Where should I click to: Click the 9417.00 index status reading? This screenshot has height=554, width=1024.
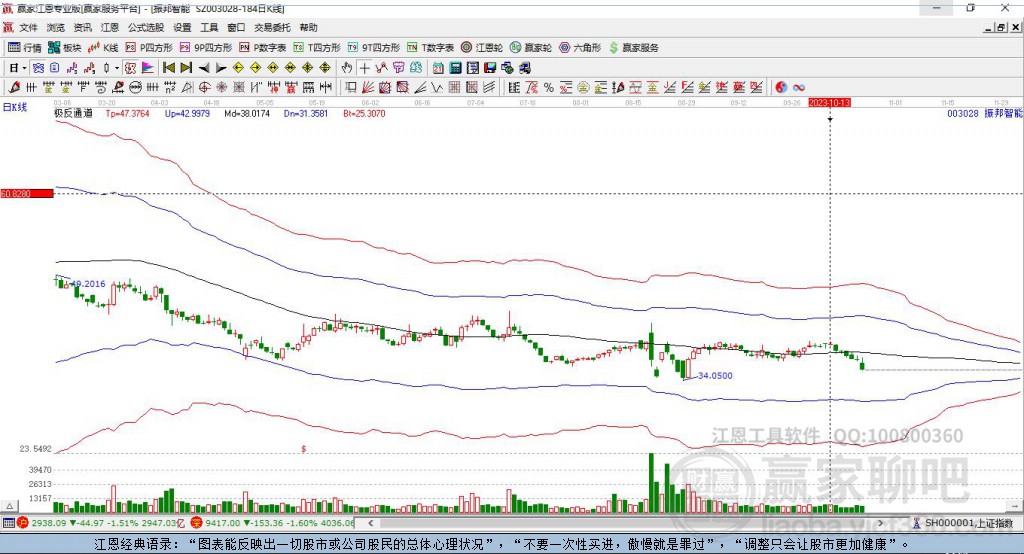point(222,523)
